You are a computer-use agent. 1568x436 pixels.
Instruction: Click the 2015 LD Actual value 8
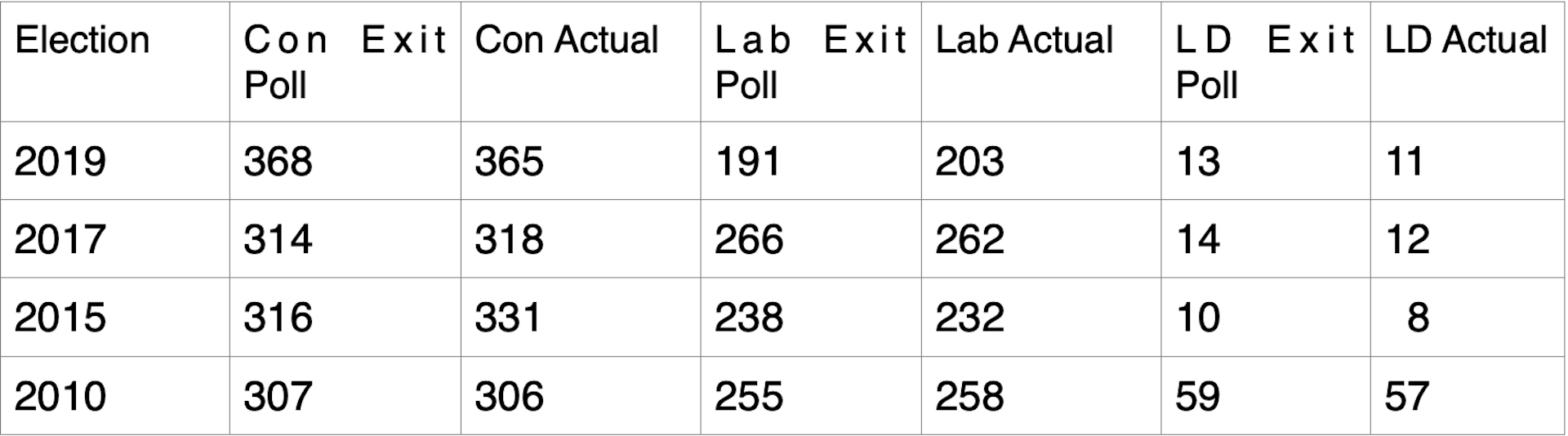(x=1418, y=317)
